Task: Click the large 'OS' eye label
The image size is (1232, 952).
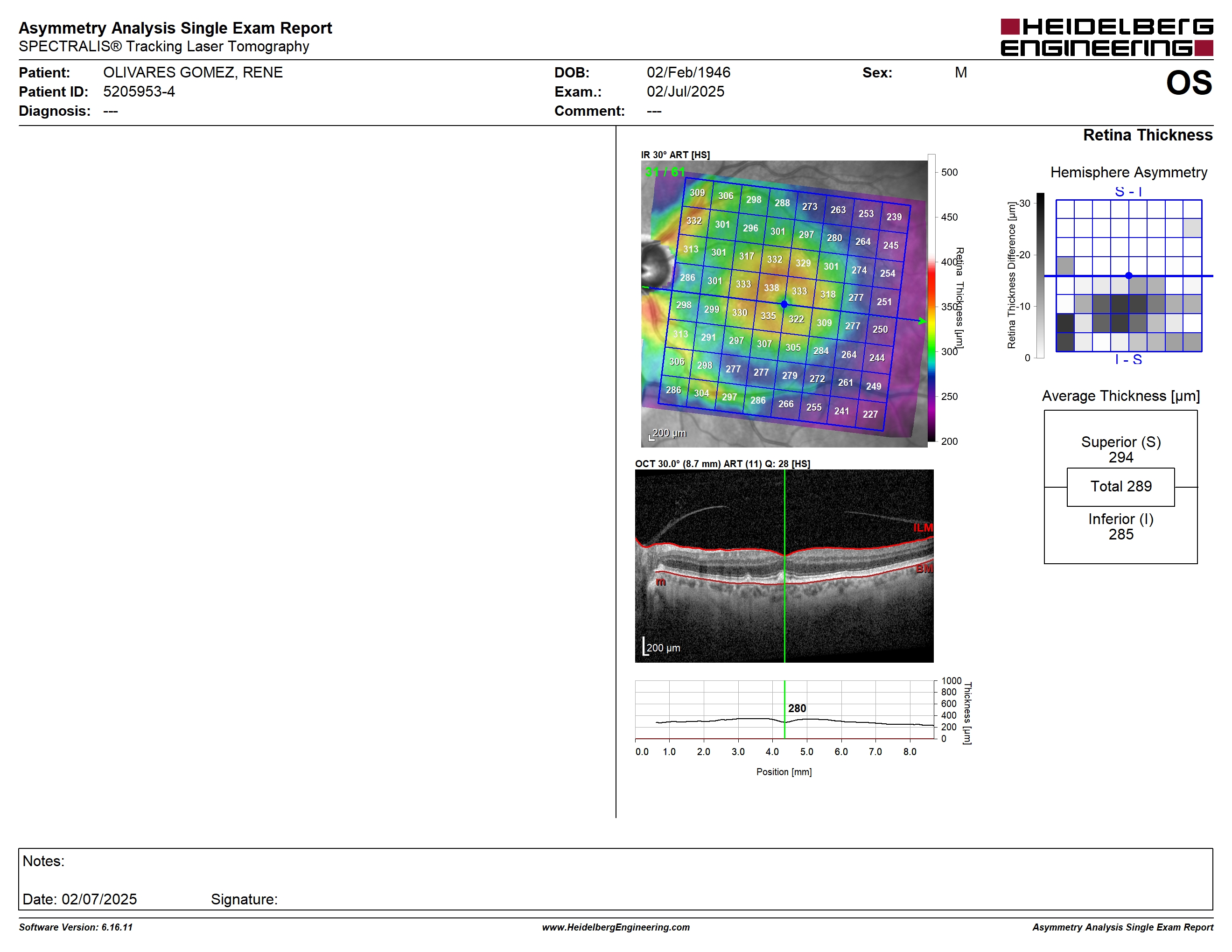Action: (1189, 83)
